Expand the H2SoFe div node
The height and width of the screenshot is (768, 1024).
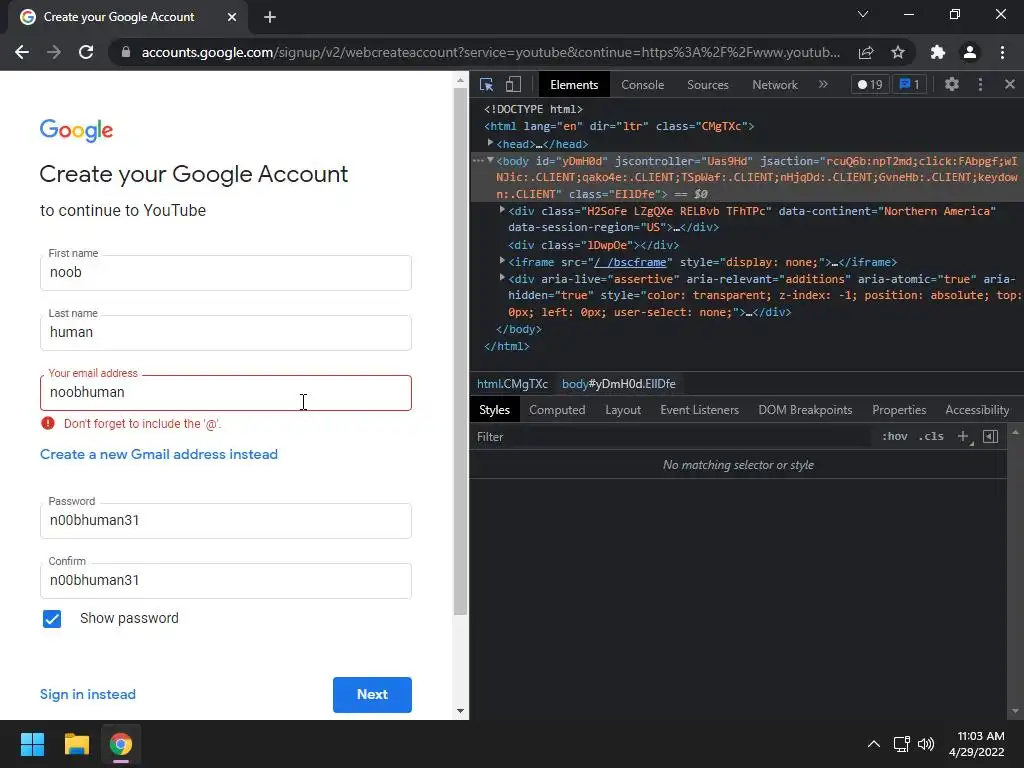[x=502, y=210]
